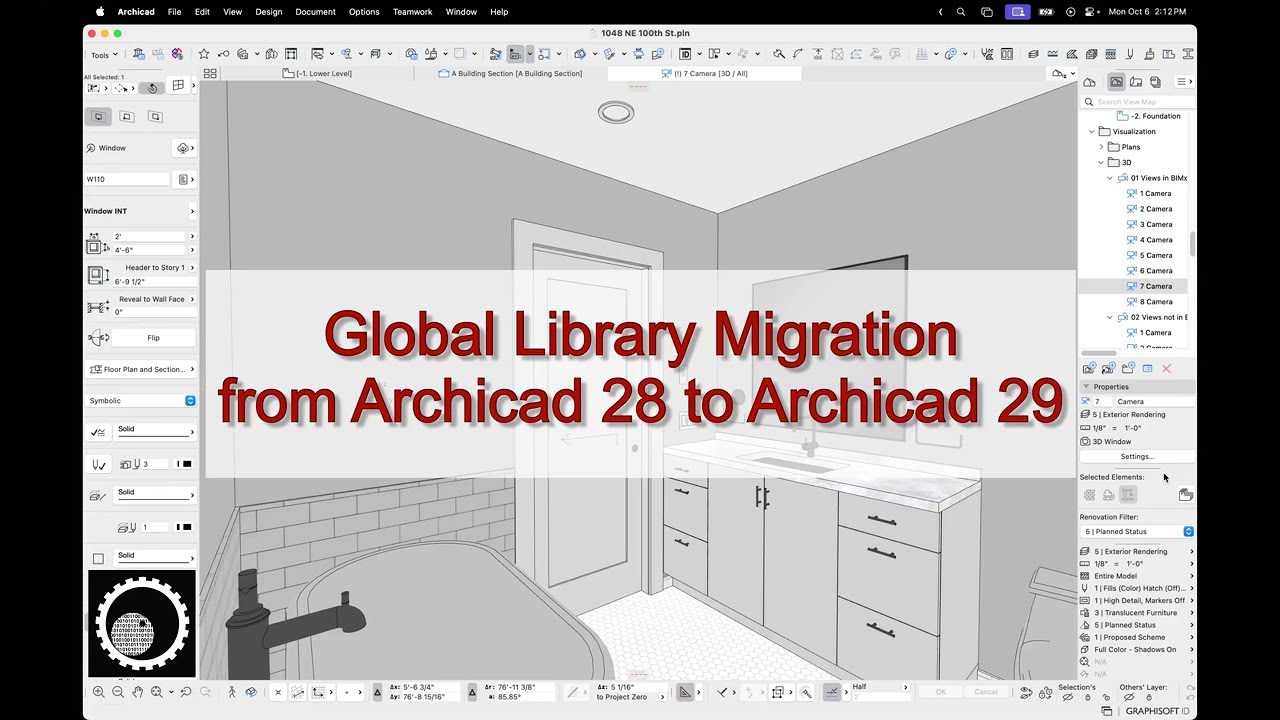
Task: Click the Layout Book icon in Navigator
Action: [x=1137, y=82]
